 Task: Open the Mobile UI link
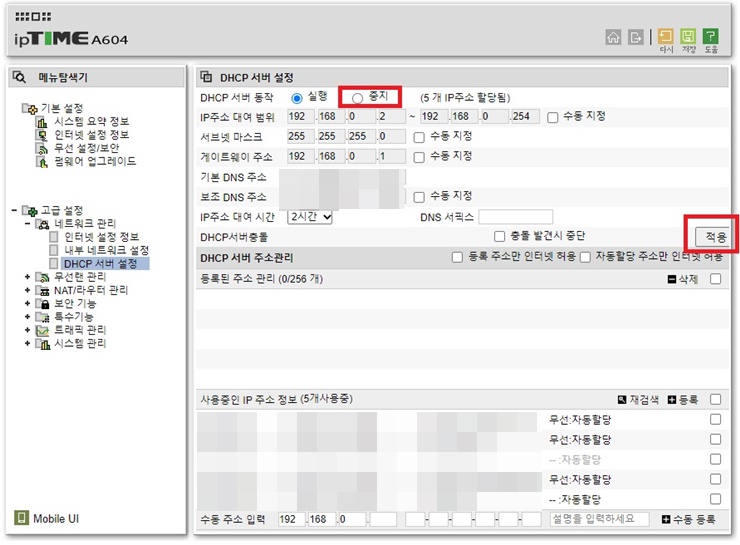(x=56, y=519)
